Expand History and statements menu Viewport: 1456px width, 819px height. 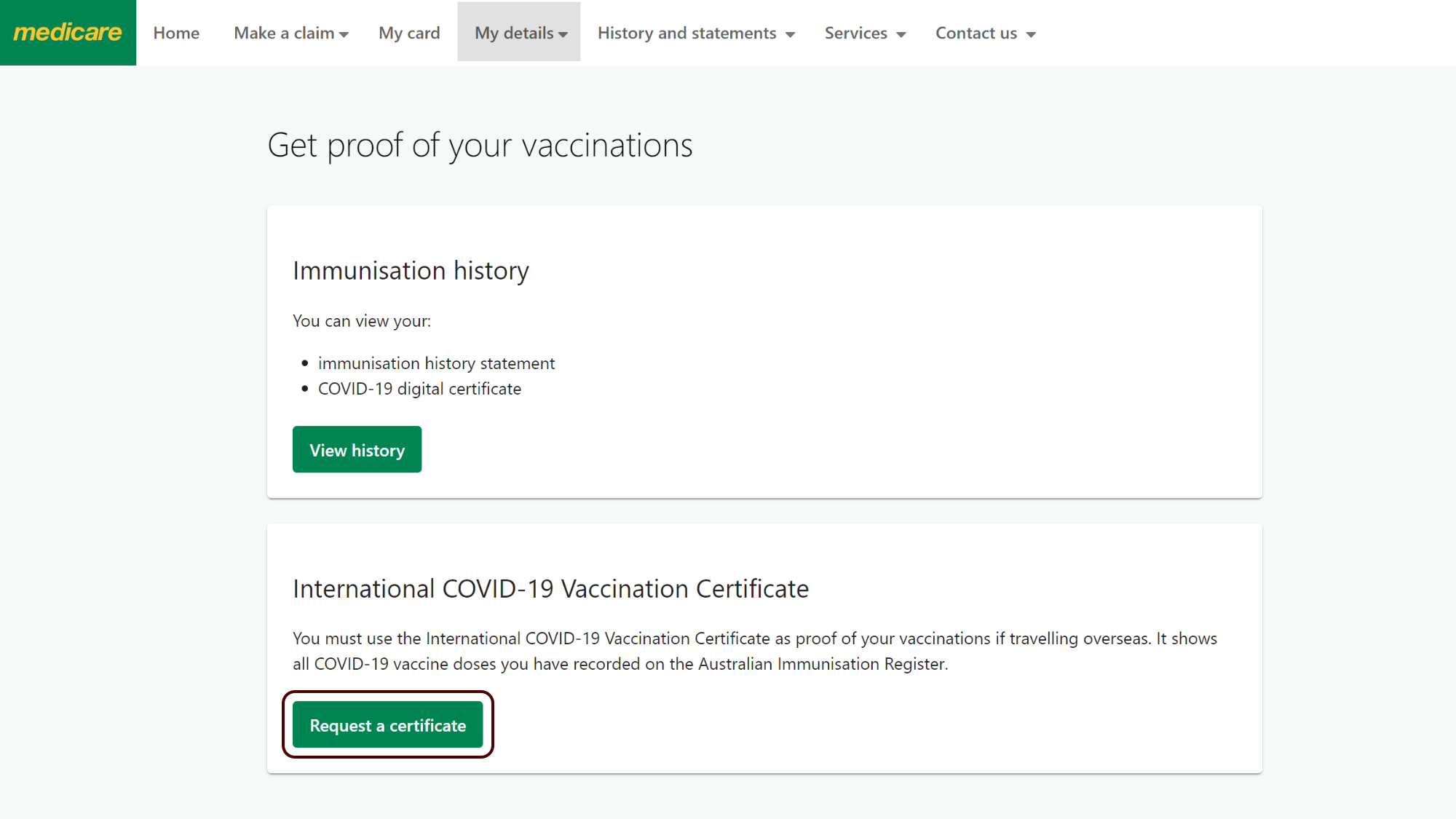696,33
